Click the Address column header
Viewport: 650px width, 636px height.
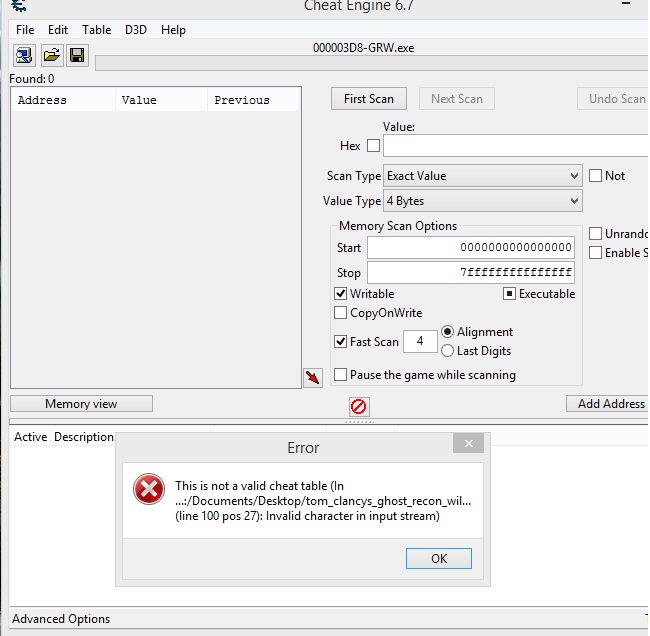point(63,100)
